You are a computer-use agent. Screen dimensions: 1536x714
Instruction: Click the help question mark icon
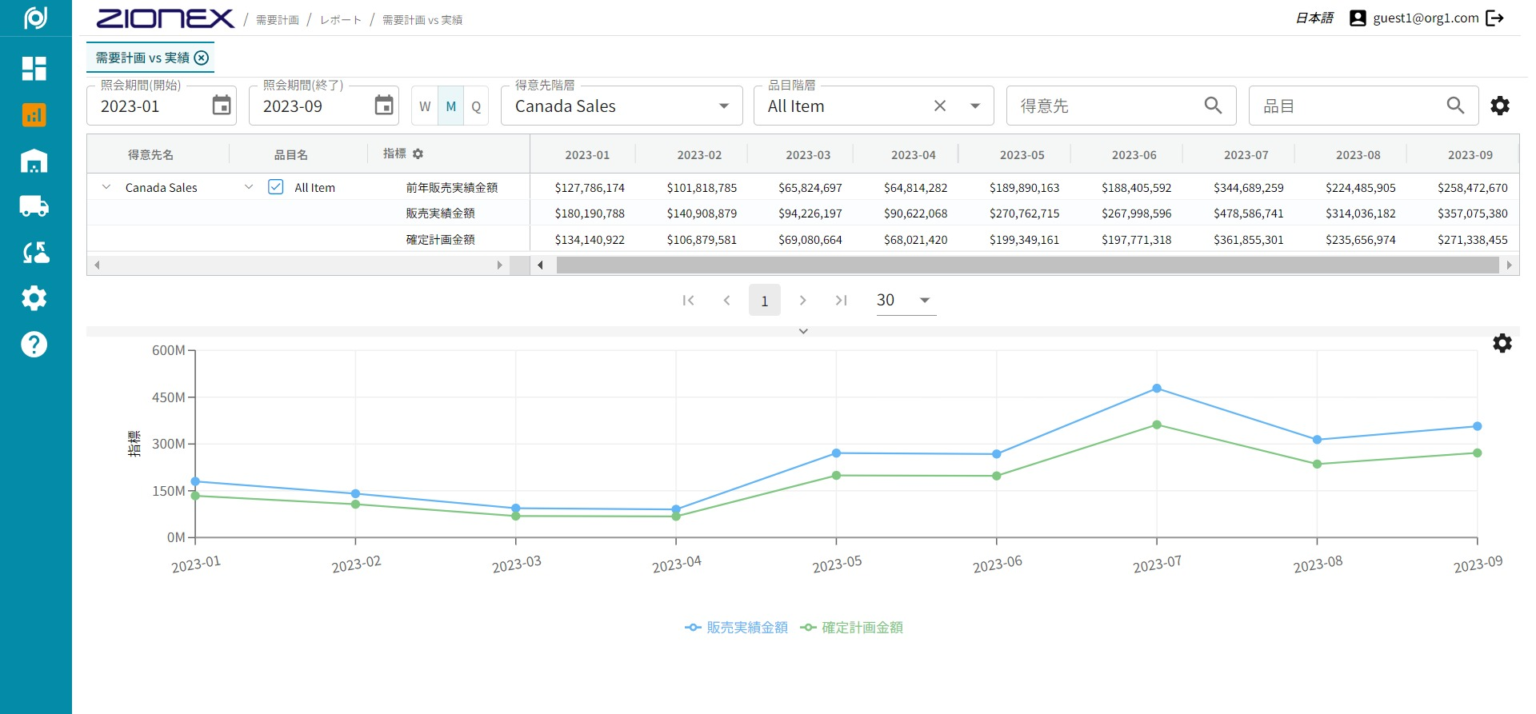(x=34, y=344)
